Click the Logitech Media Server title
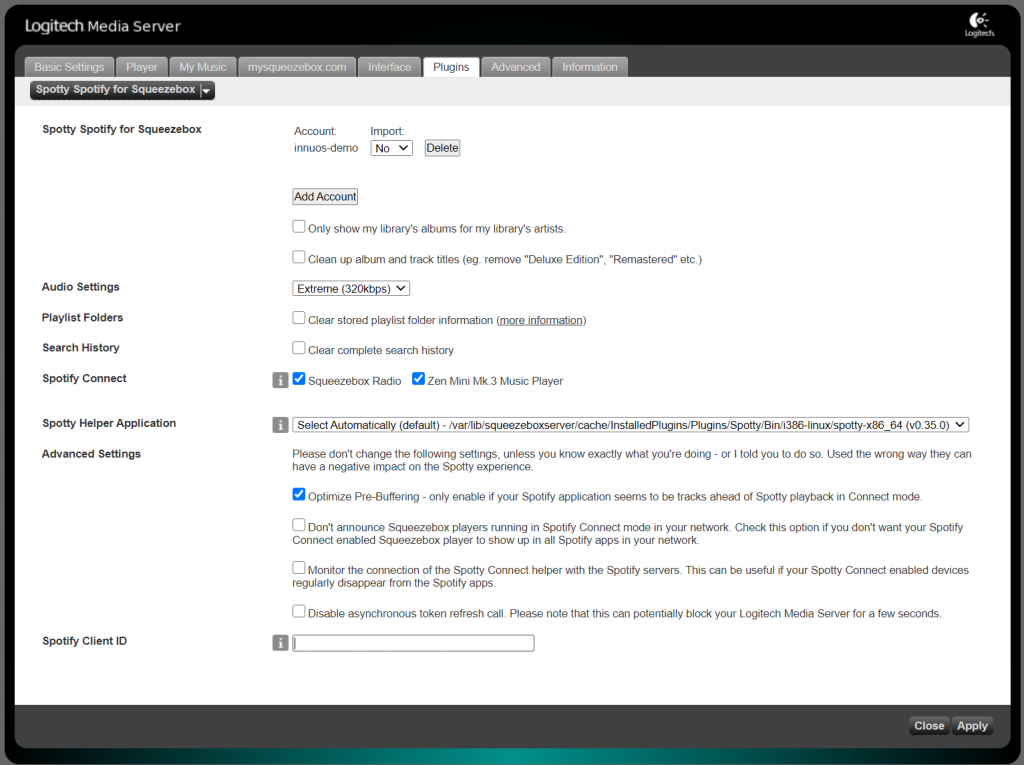This screenshot has height=765, width=1024. click(103, 26)
